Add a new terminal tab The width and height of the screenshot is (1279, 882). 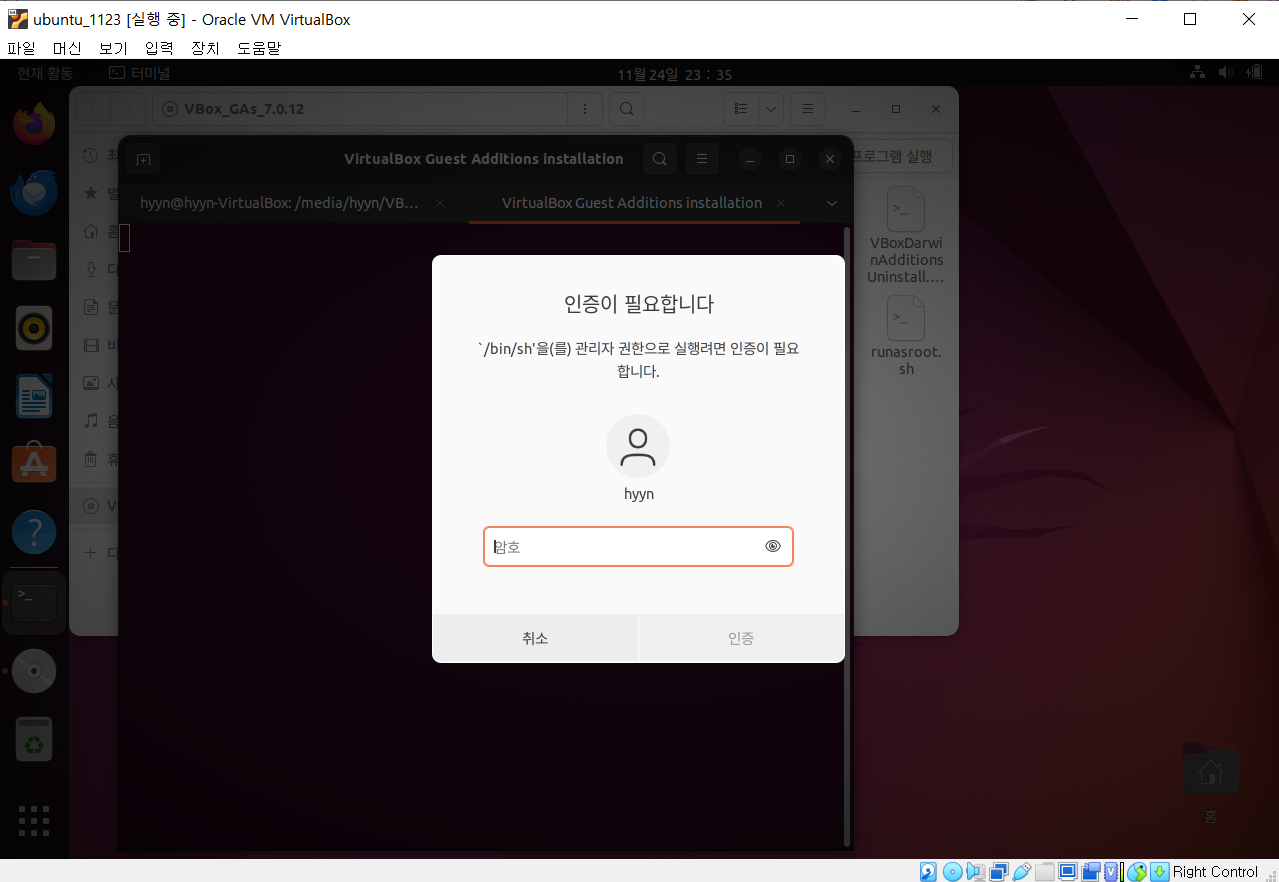pyautogui.click(x=143, y=159)
